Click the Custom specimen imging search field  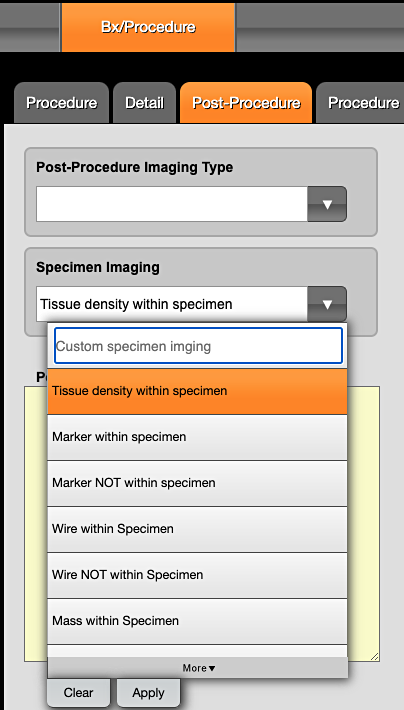tap(198, 346)
